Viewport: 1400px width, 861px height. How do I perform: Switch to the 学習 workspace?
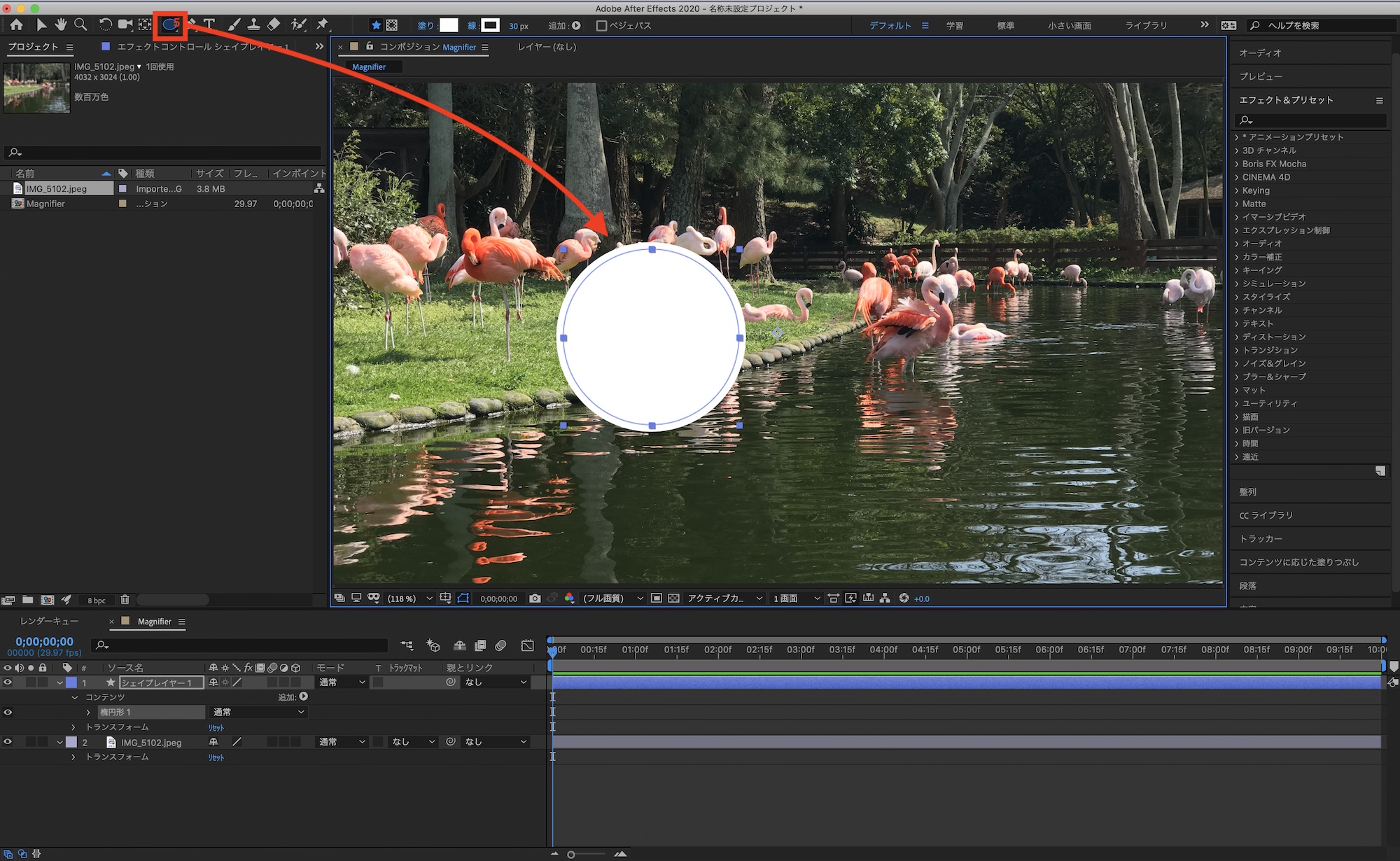(x=954, y=26)
